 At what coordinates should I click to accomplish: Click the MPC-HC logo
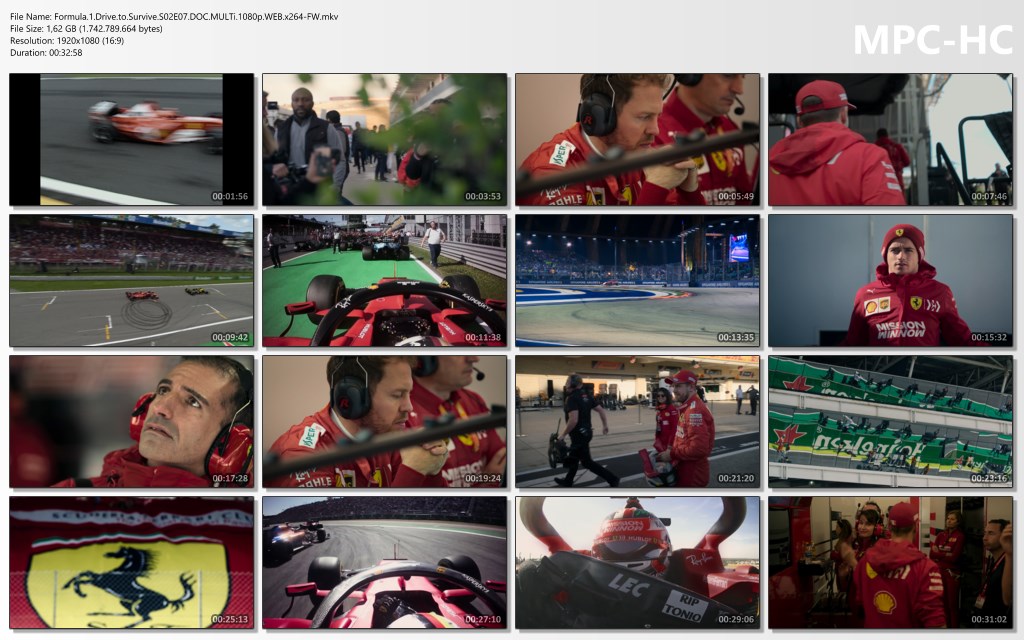(x=932, y=39)
